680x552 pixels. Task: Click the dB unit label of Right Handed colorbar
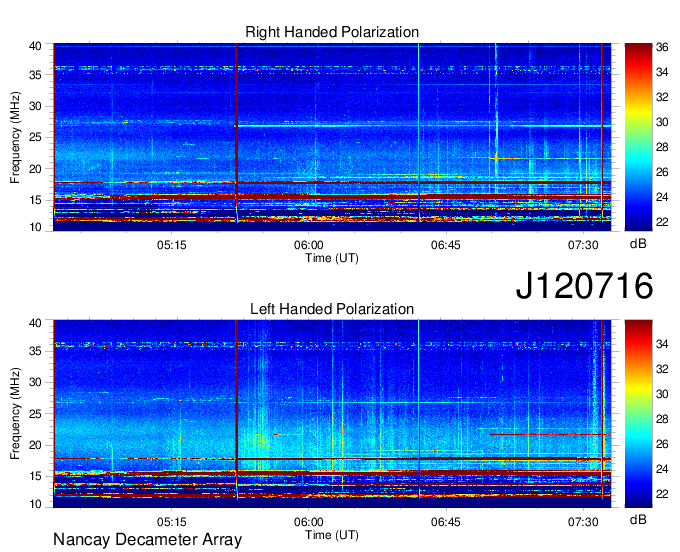click(638, 244)
